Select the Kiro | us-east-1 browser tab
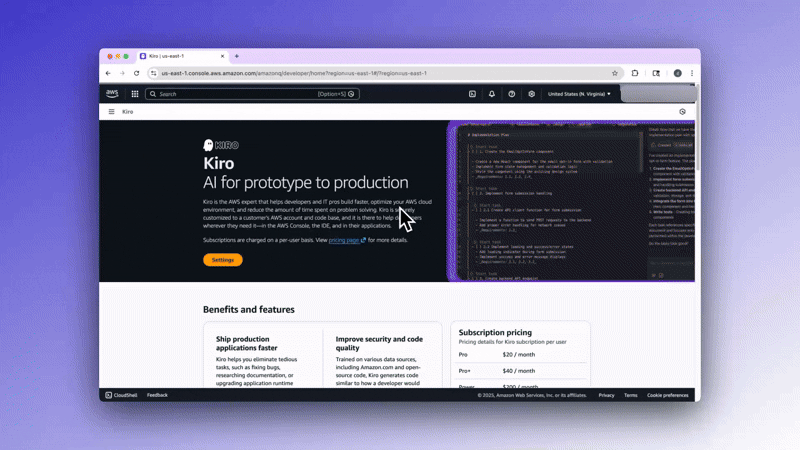800x450 pixels. 182,56
